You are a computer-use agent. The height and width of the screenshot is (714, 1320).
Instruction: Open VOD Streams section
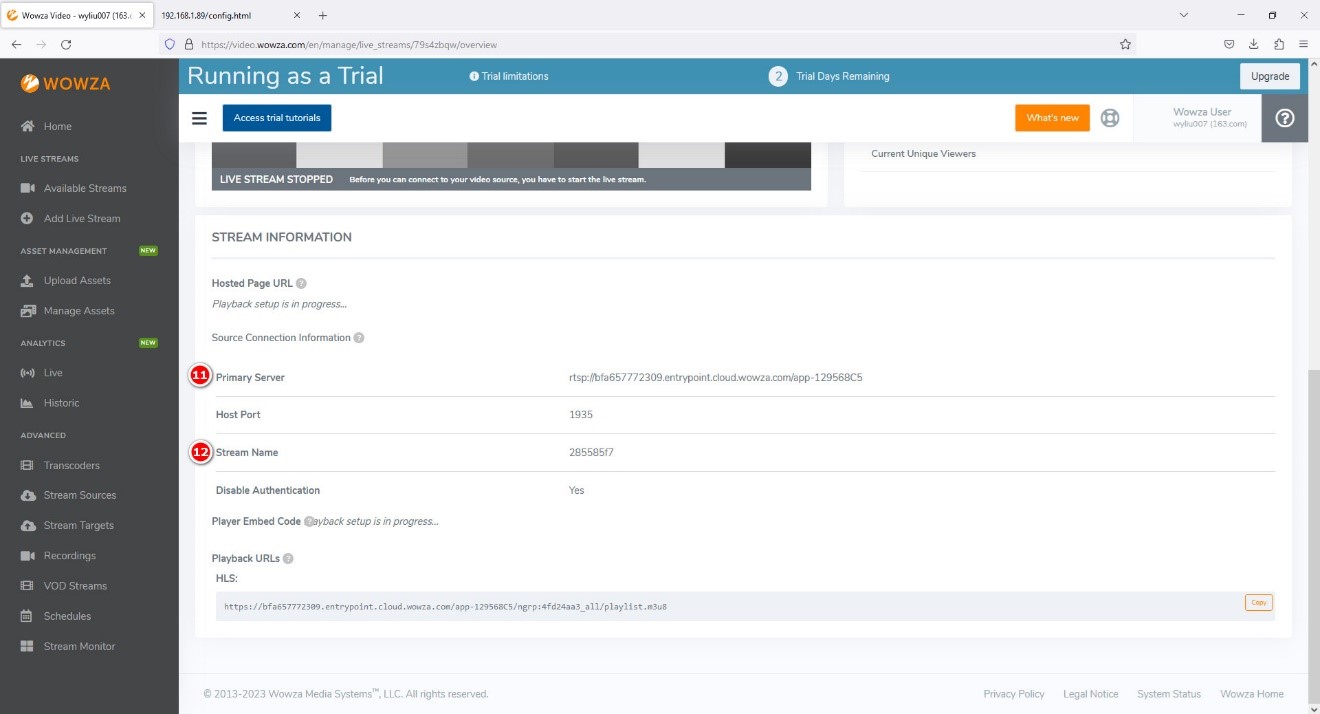pyautogui.click(x=75, y=586)
